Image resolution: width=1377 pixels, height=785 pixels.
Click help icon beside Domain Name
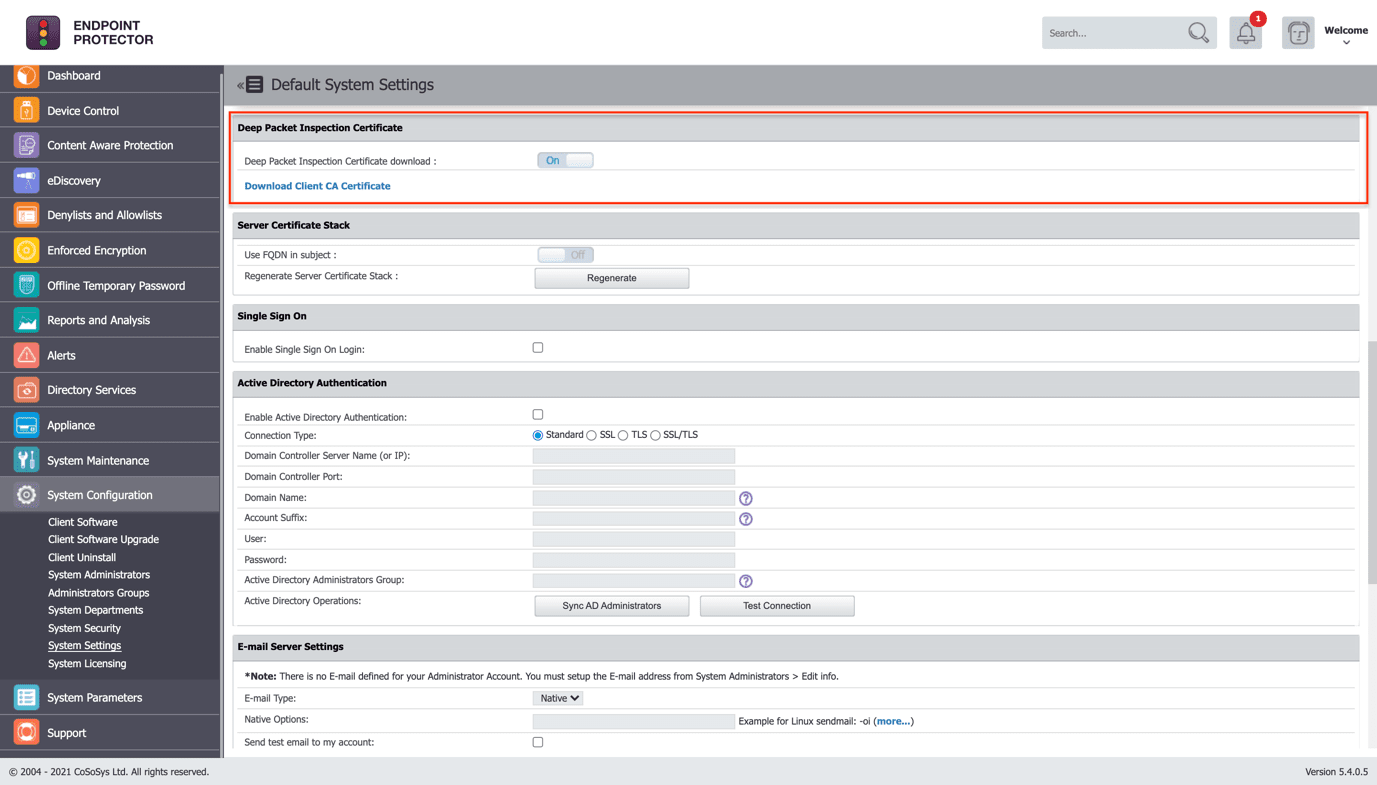click(x=746, y=498)
